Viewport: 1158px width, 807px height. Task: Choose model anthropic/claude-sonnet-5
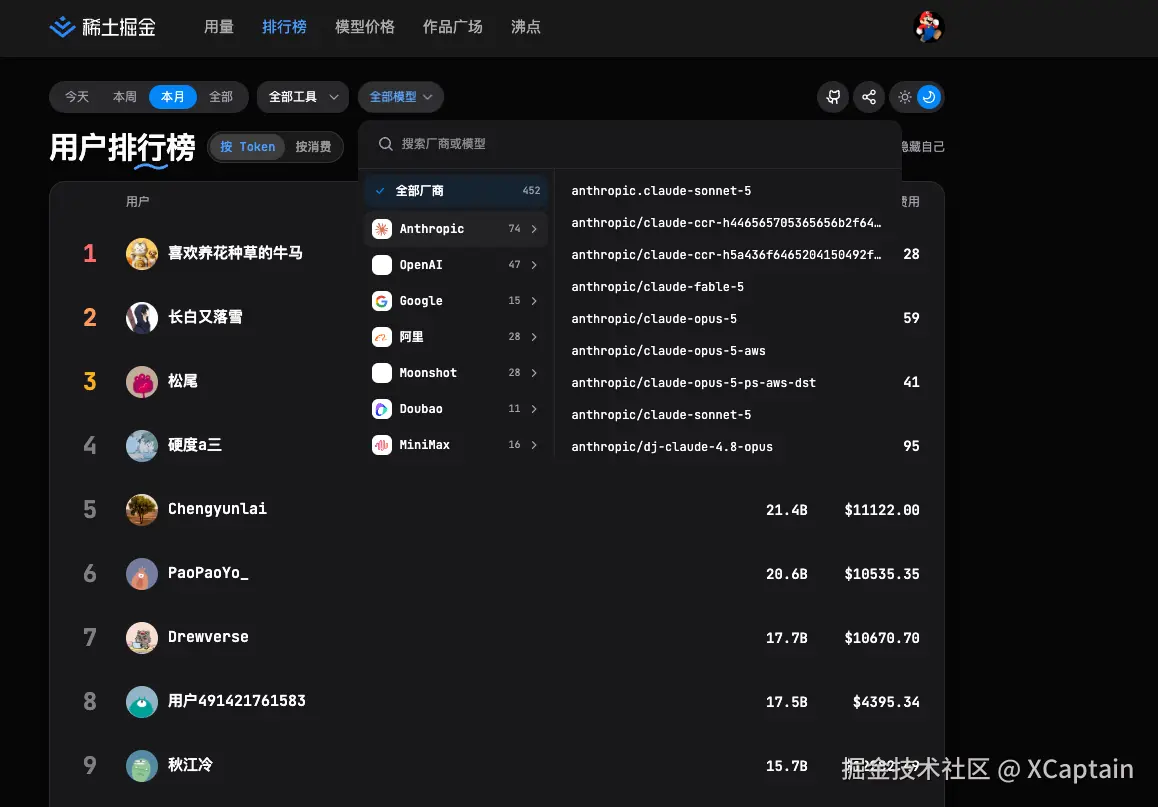[661, 415]
